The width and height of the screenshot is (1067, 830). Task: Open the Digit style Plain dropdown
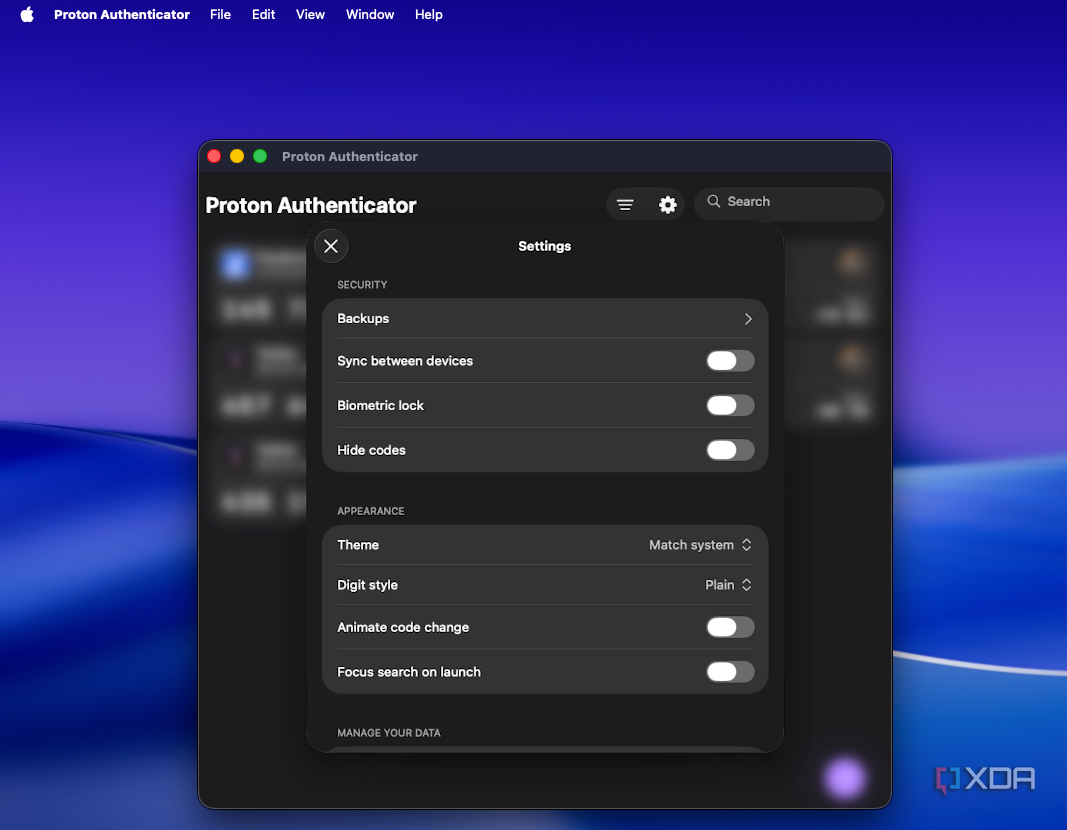728,585
